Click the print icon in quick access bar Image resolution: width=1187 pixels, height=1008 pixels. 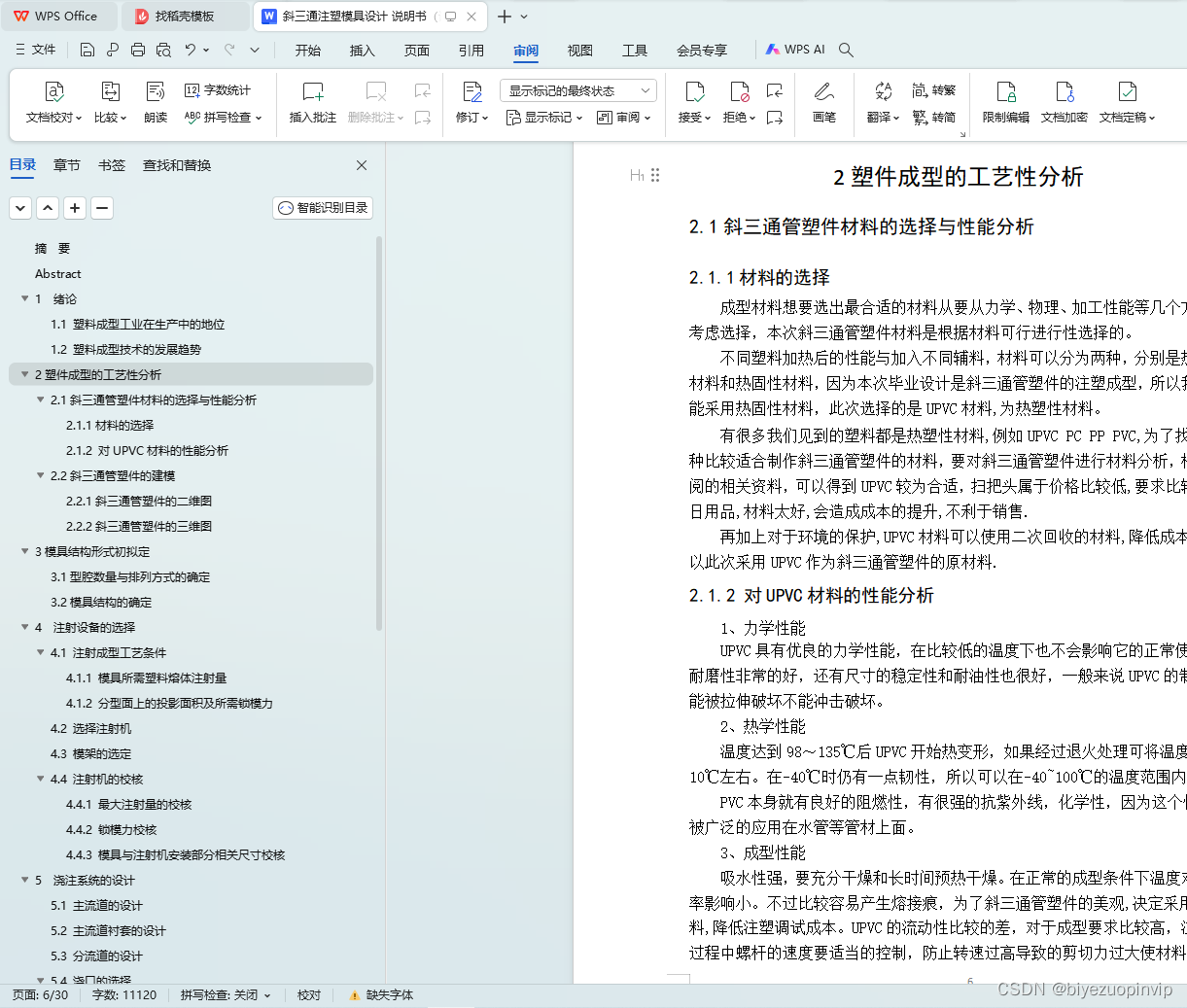(x=138, y=50)
